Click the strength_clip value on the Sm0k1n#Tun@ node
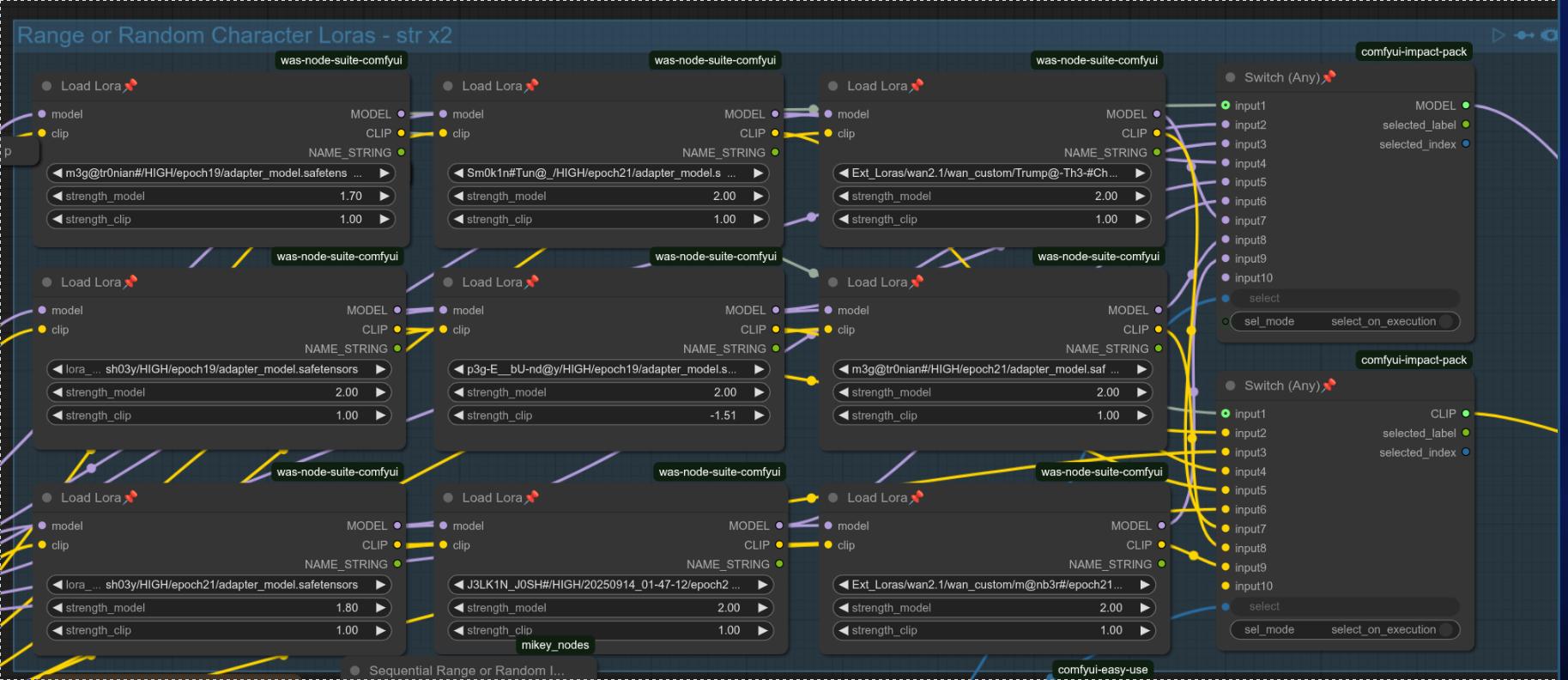The image size is (1568, 680). click(724, 219)
